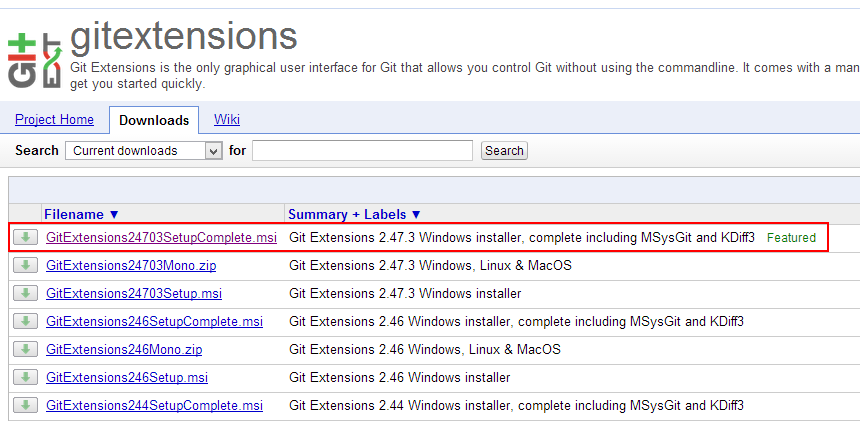Image resolution: width=860 pixels, height=421 pixels.
Task: Click download arrow icon for GitExtensions246Setup.msi
Action: tap(25, 377)
